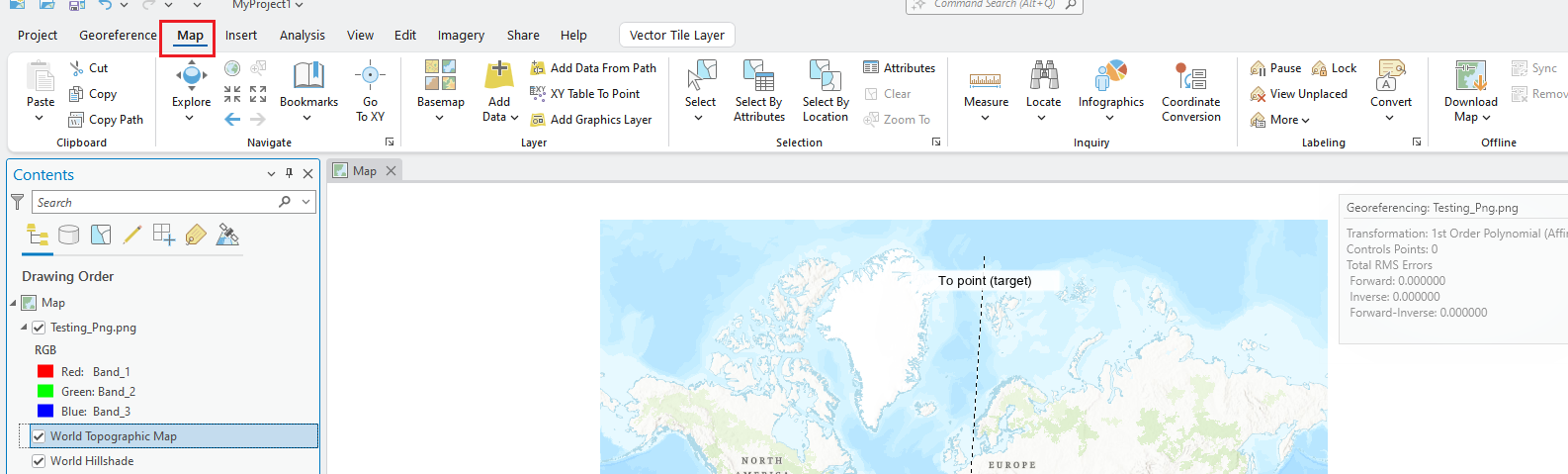Click View Unplaced labels
This screenshot has width=1568, height=474.
(x=1299, y=94)
